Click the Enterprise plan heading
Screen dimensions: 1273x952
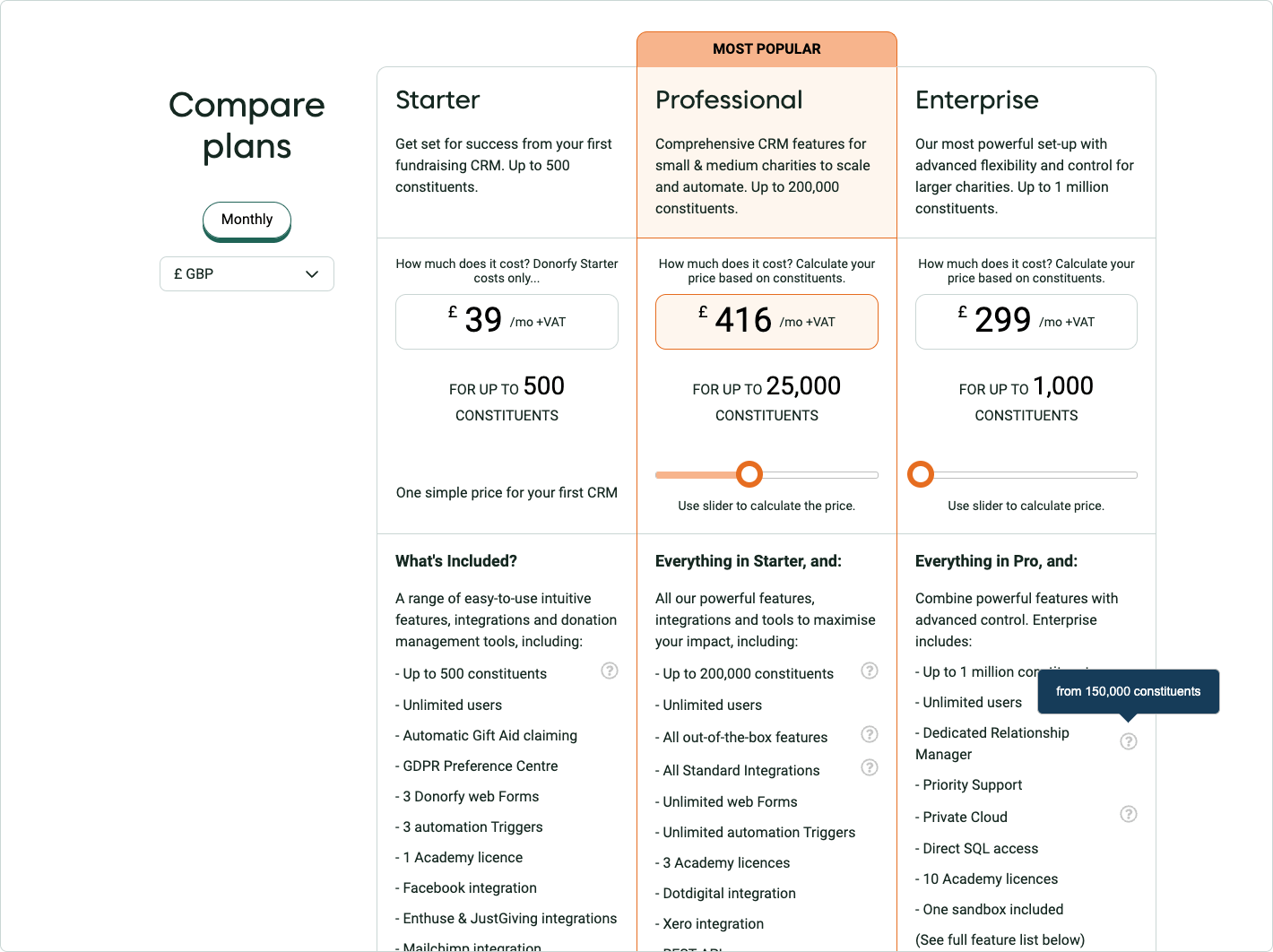[976, 100]
